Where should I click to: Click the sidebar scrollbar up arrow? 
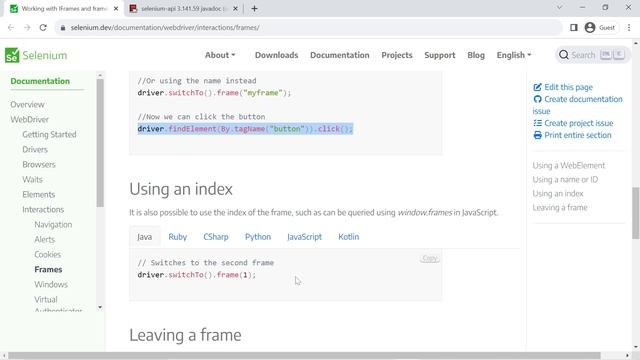100,76
